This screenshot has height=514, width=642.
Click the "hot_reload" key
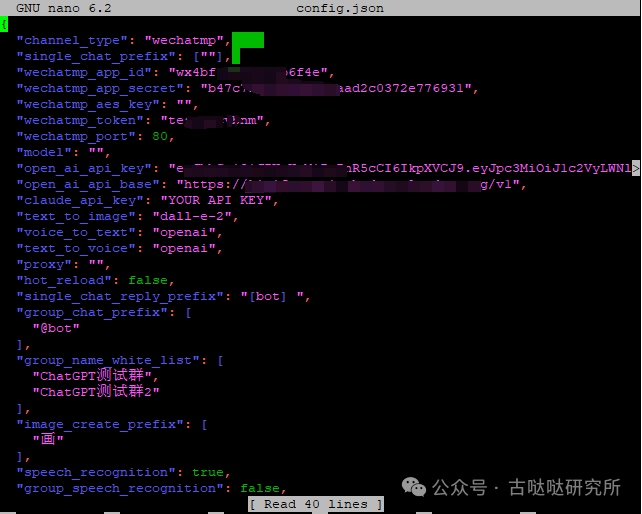pos(64,281)
